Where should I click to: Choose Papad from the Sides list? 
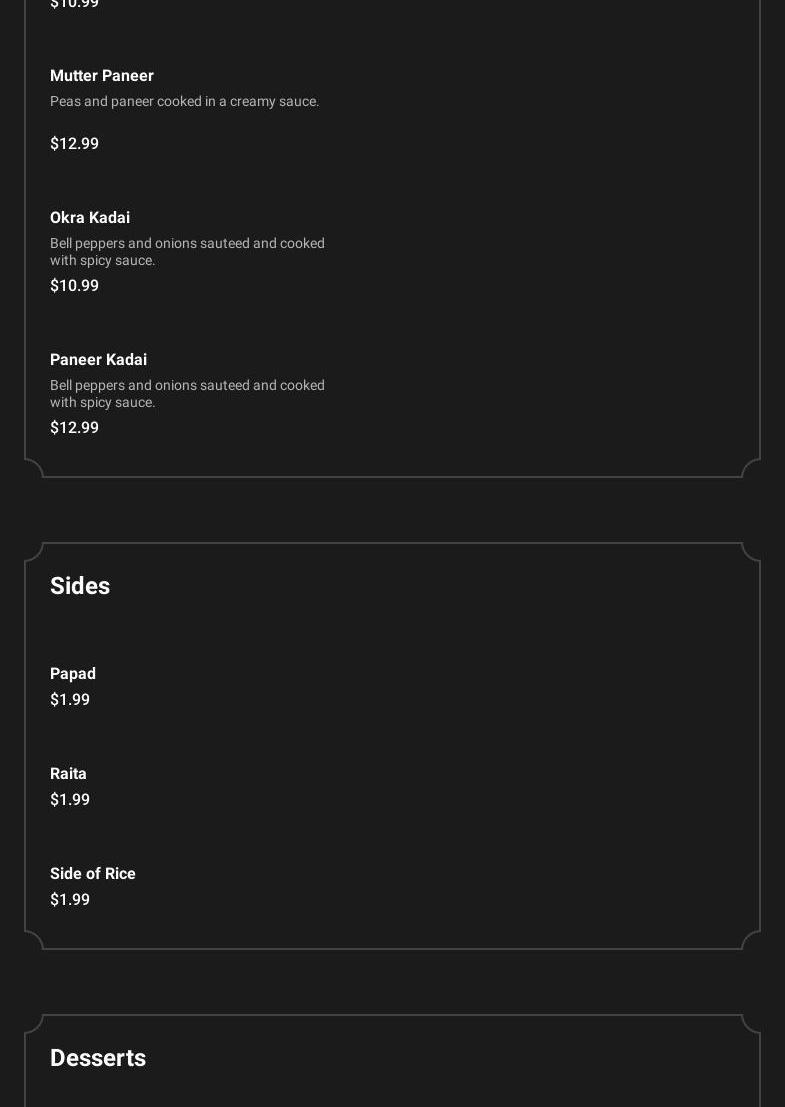click(73, 674)
